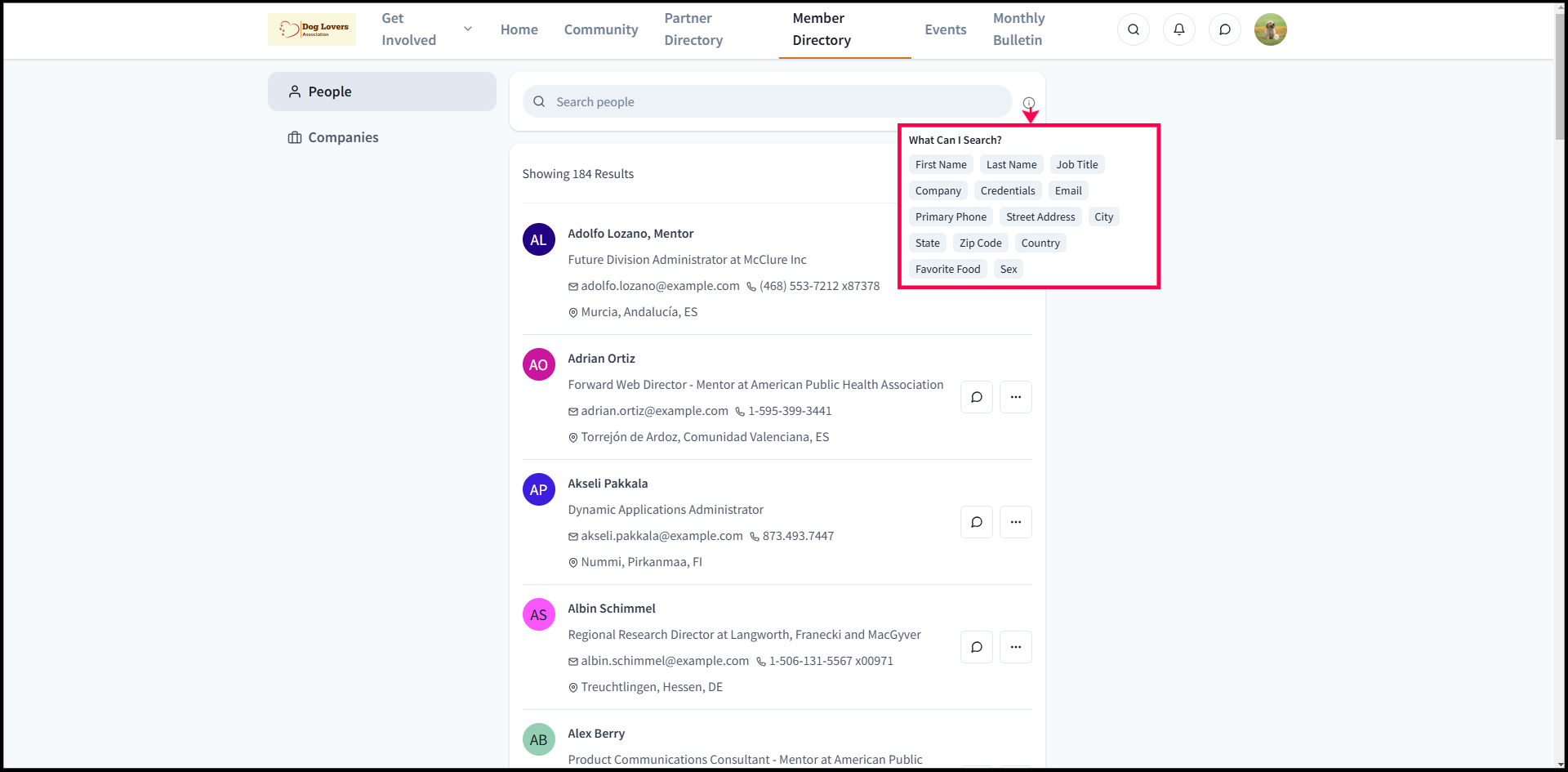Click the header search magnifier icon
1568x772 pixels.
click(x=1134, y=29)
